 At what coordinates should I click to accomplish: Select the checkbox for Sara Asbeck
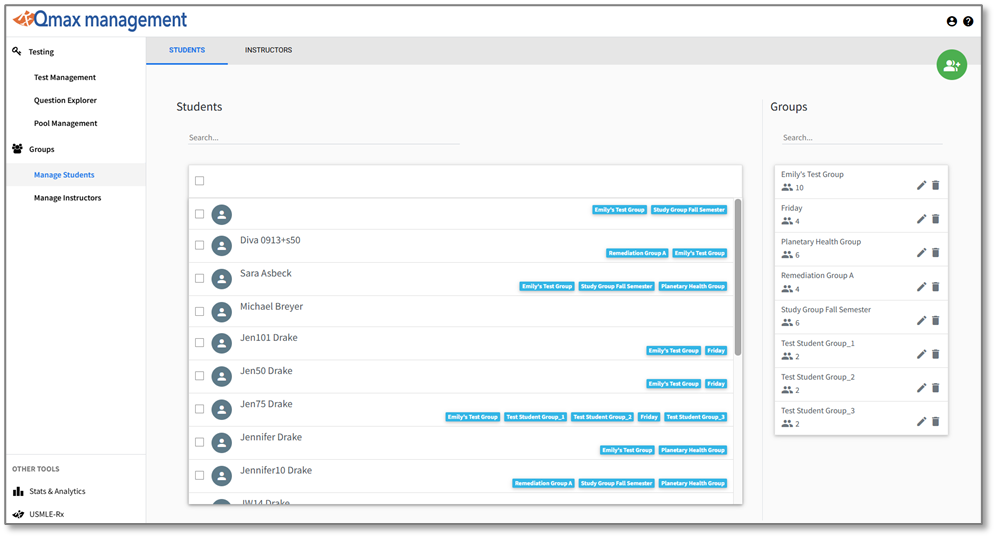(200, 278)
